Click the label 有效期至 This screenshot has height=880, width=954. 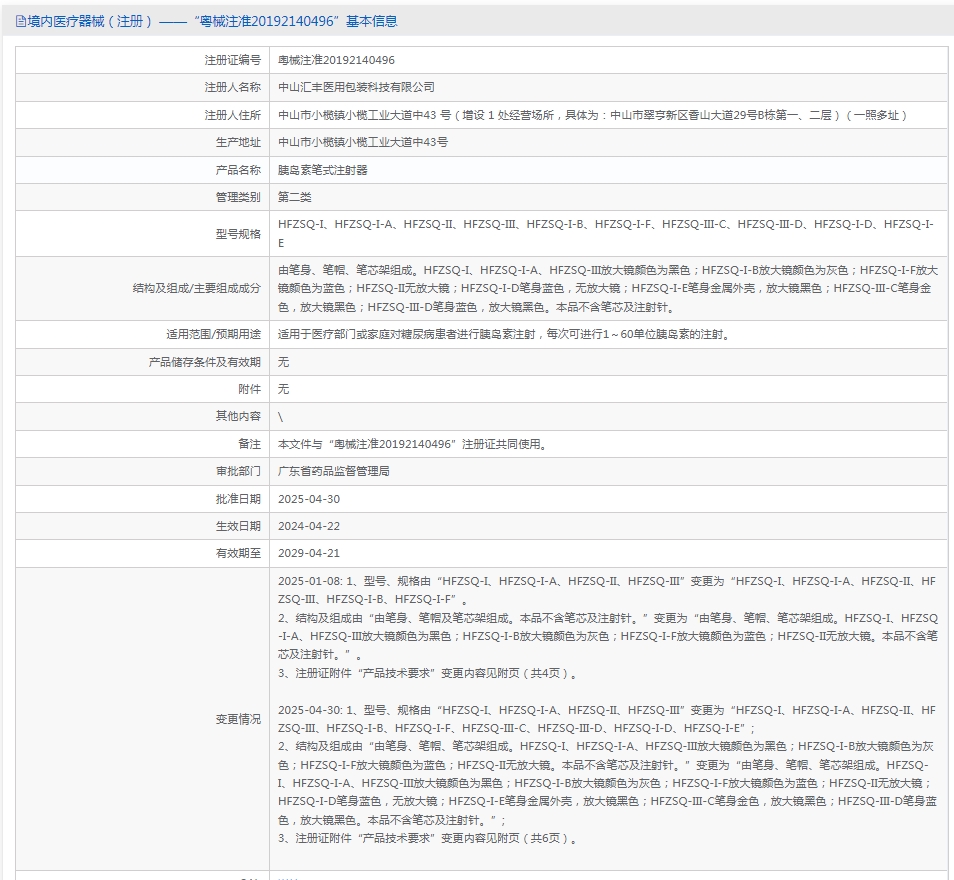coord(238,553)
